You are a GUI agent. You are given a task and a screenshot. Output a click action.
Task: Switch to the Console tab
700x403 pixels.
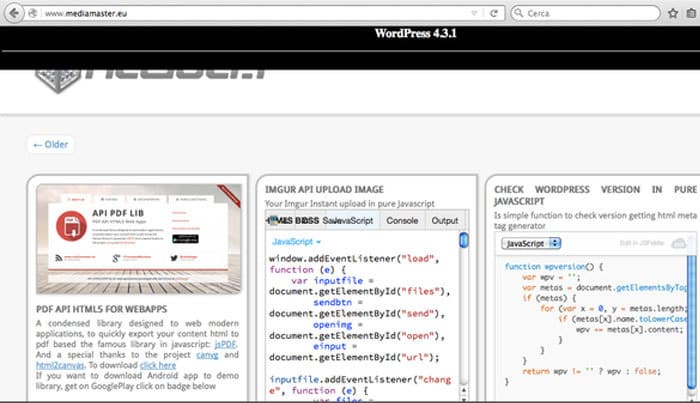pyautogui.click(x=402, y=220)
